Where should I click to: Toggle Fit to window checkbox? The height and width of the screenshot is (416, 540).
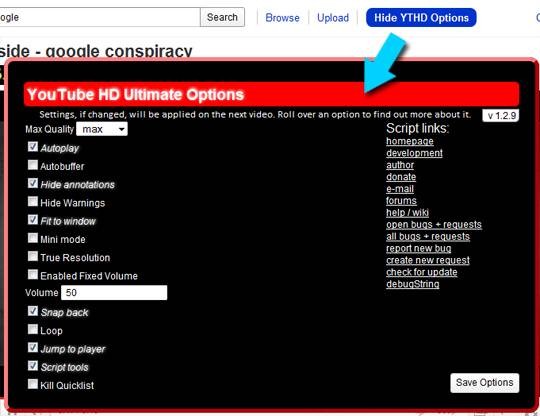tap(33, 220)
